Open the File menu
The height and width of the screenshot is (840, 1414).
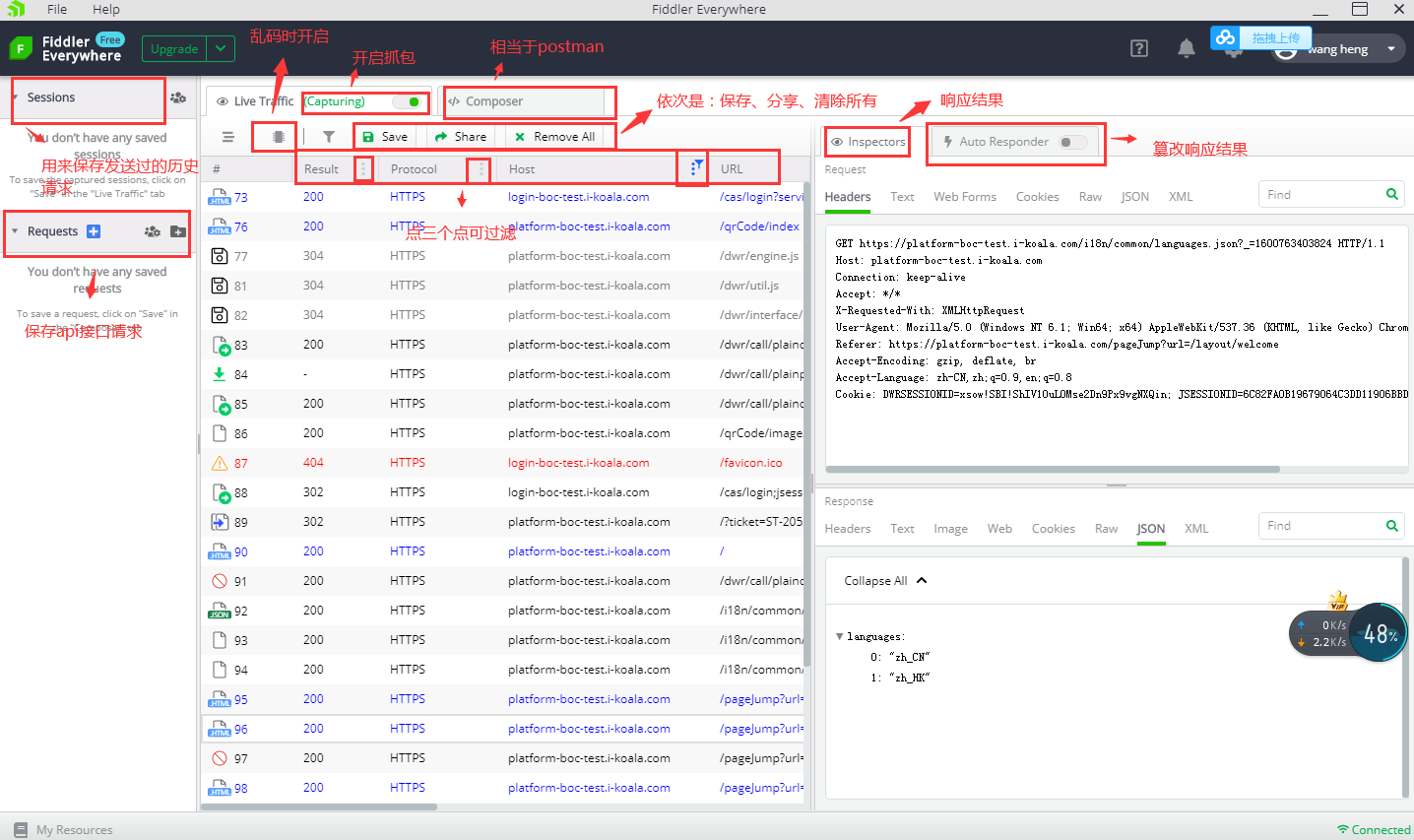[x=57, y=10]
